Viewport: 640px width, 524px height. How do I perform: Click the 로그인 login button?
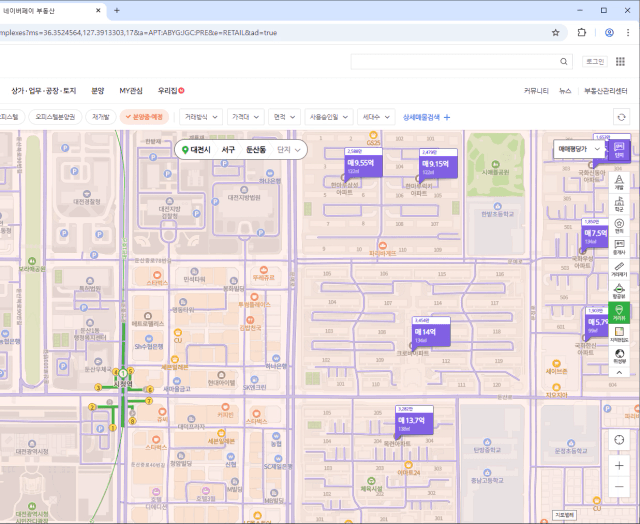595,62
